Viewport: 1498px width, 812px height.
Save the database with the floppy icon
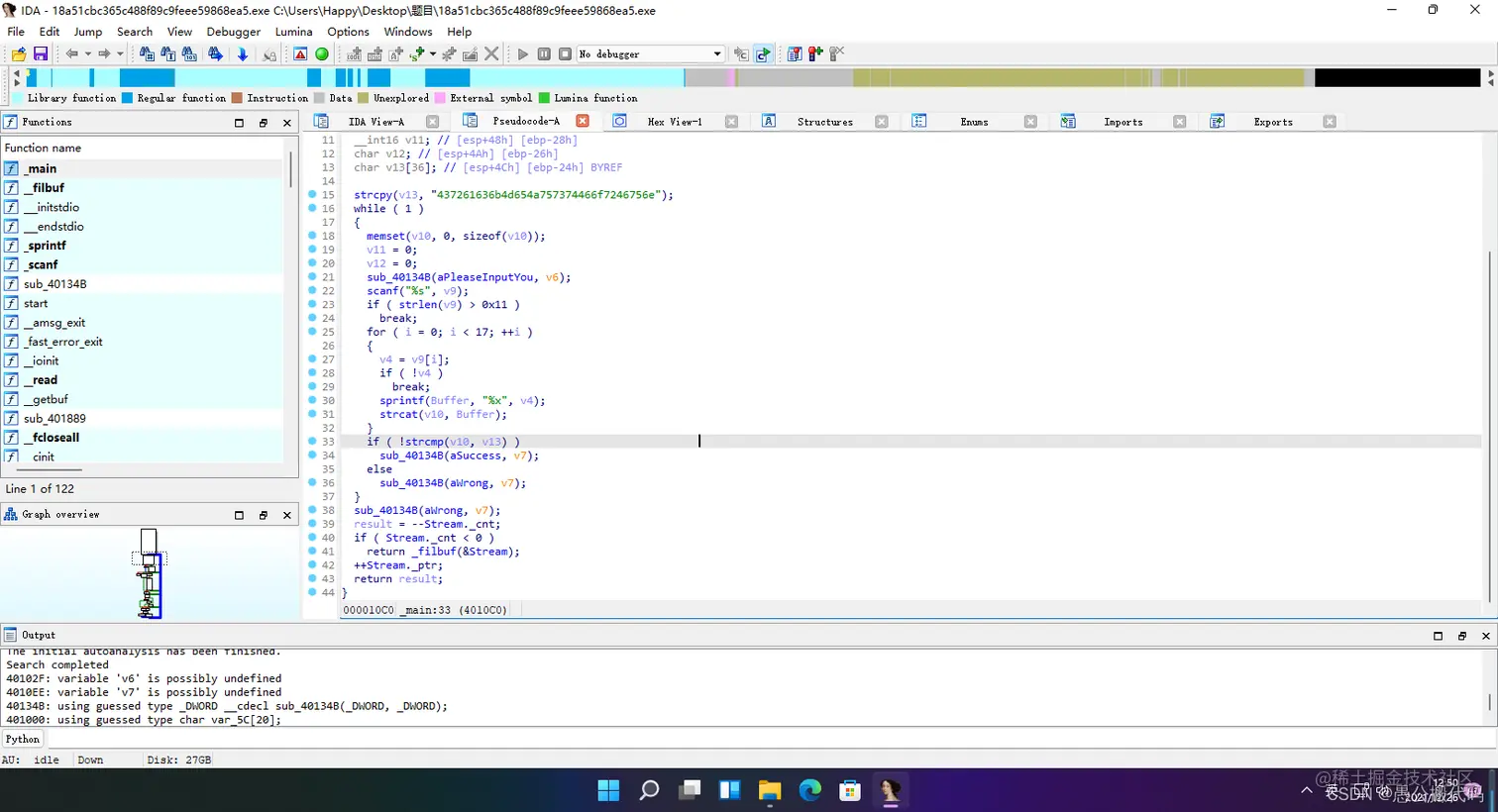point(41,54)
